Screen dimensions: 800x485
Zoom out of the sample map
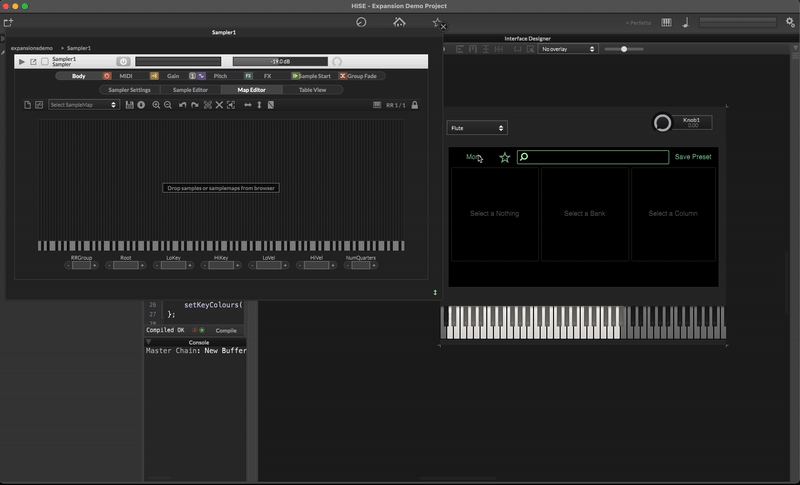tap(168, 105)
